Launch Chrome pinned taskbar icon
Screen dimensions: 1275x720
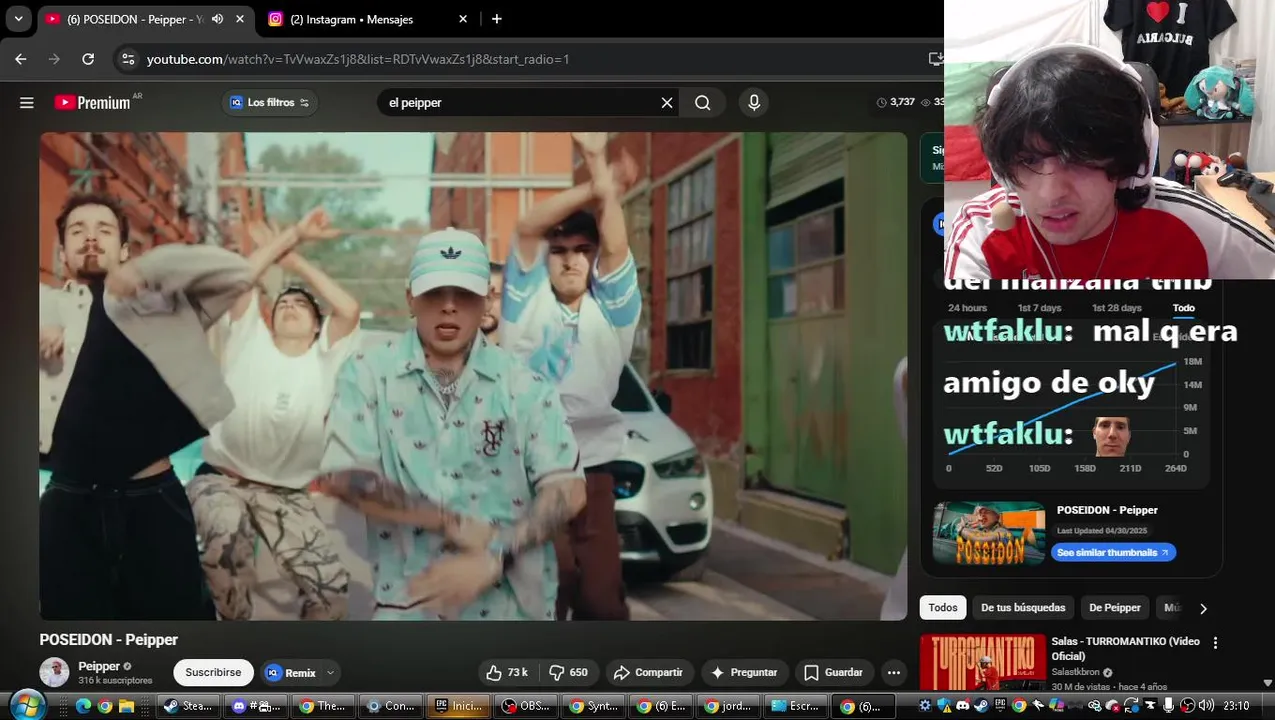(105, 706)
